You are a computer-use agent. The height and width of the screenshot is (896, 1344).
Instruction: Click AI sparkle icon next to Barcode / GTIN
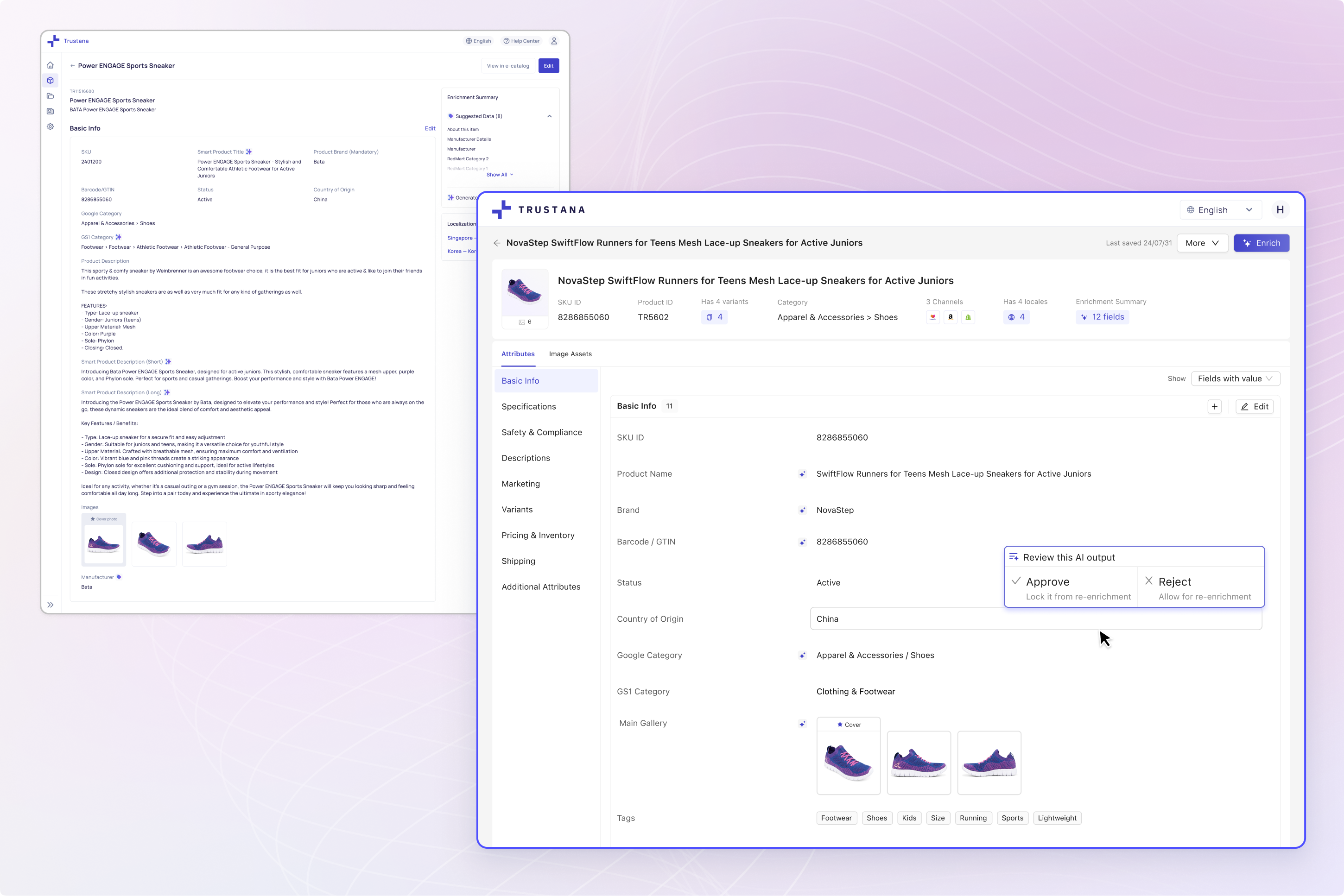pyautogui.click(x=802, y=543)
